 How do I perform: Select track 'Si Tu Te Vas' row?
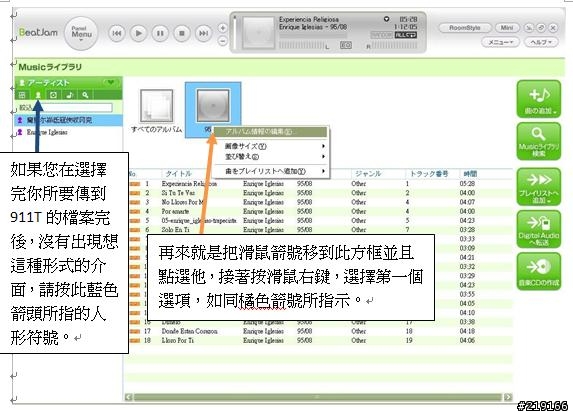[318, 193]
